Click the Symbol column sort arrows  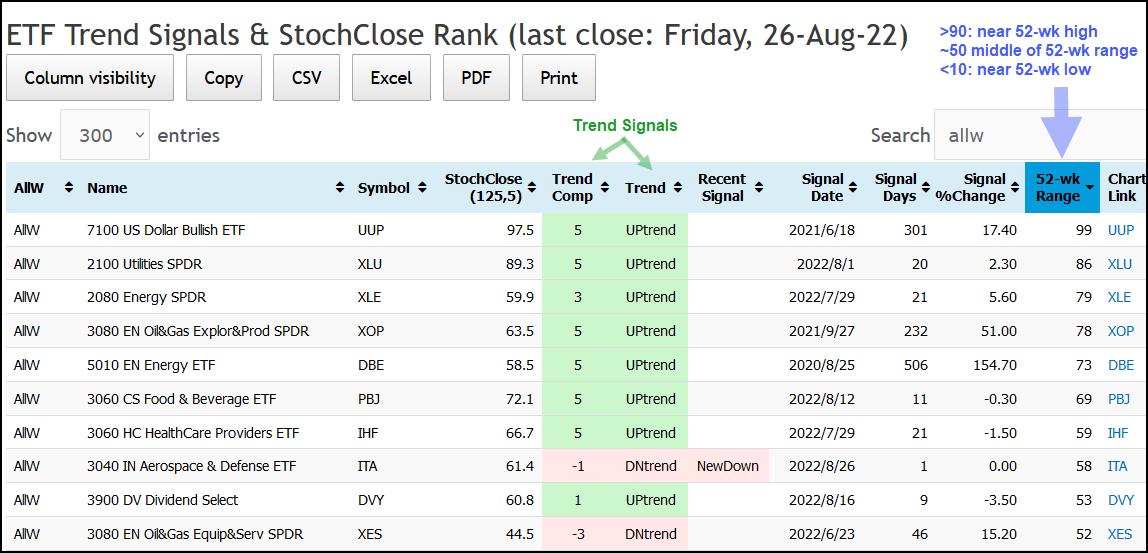pyautogui.click(x=426, y=188)
